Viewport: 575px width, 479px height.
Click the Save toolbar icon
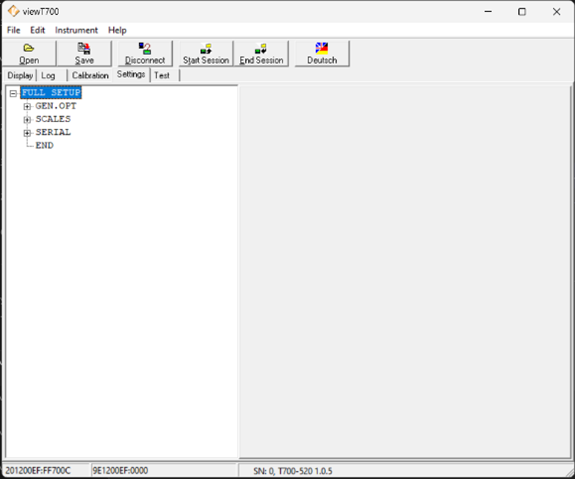click(84, 48)
